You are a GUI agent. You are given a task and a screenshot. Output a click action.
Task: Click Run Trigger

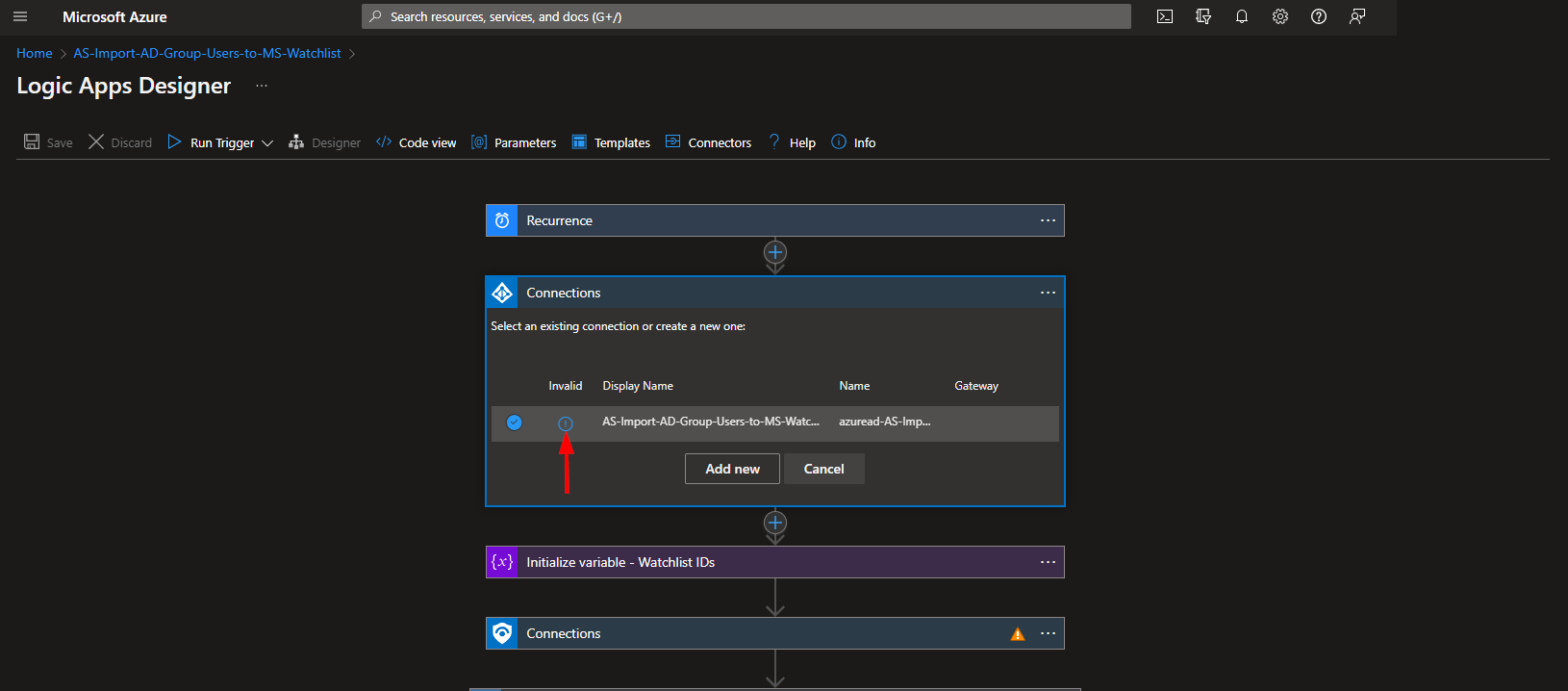212,142
